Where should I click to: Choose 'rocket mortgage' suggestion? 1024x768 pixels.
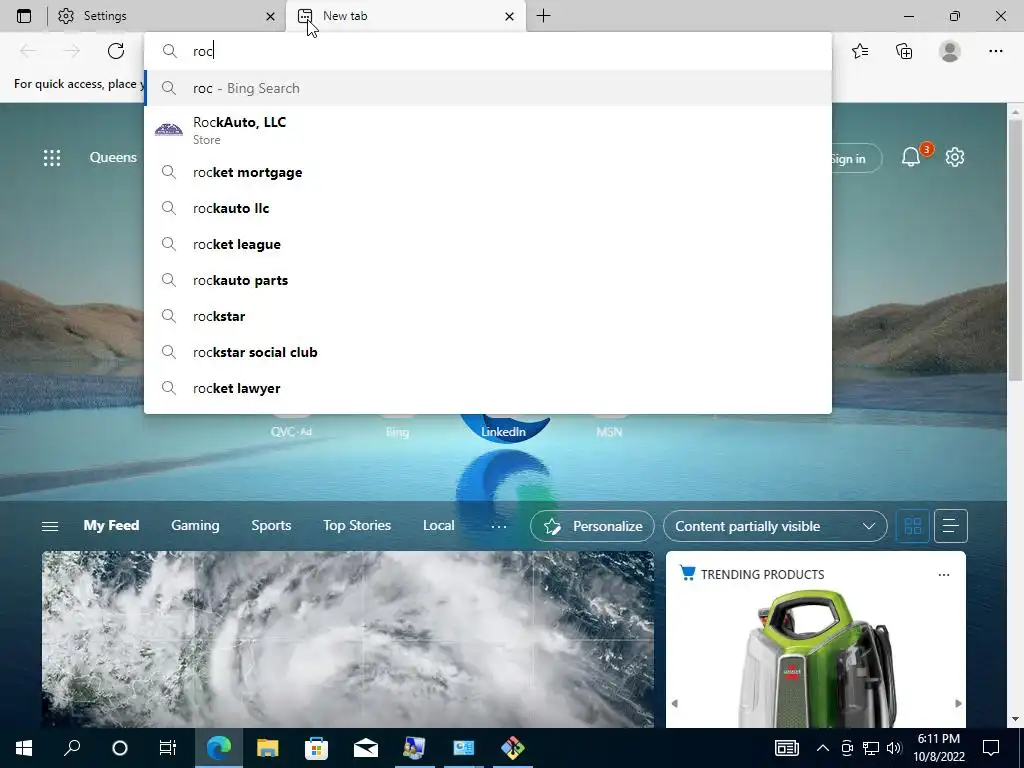[x=487, y=172]
